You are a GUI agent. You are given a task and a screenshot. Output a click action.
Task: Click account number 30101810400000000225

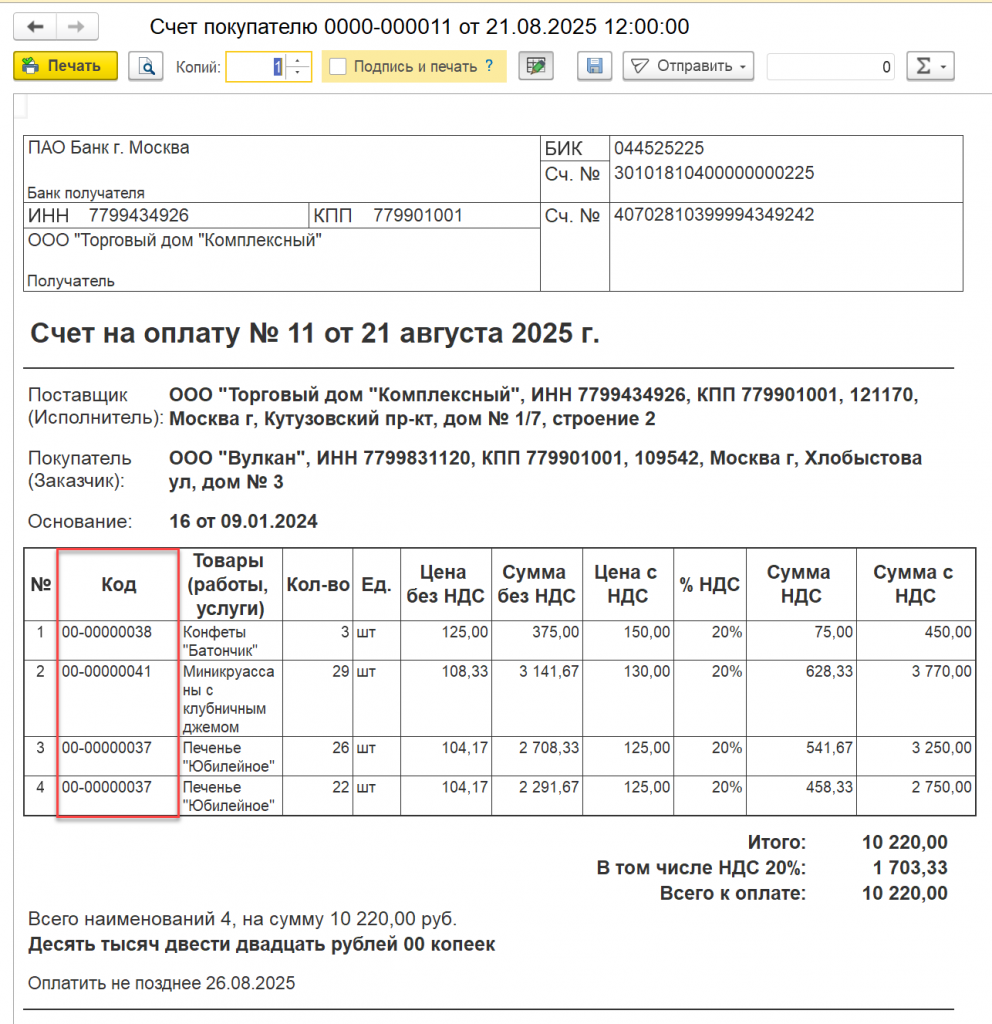pos(714,173)
